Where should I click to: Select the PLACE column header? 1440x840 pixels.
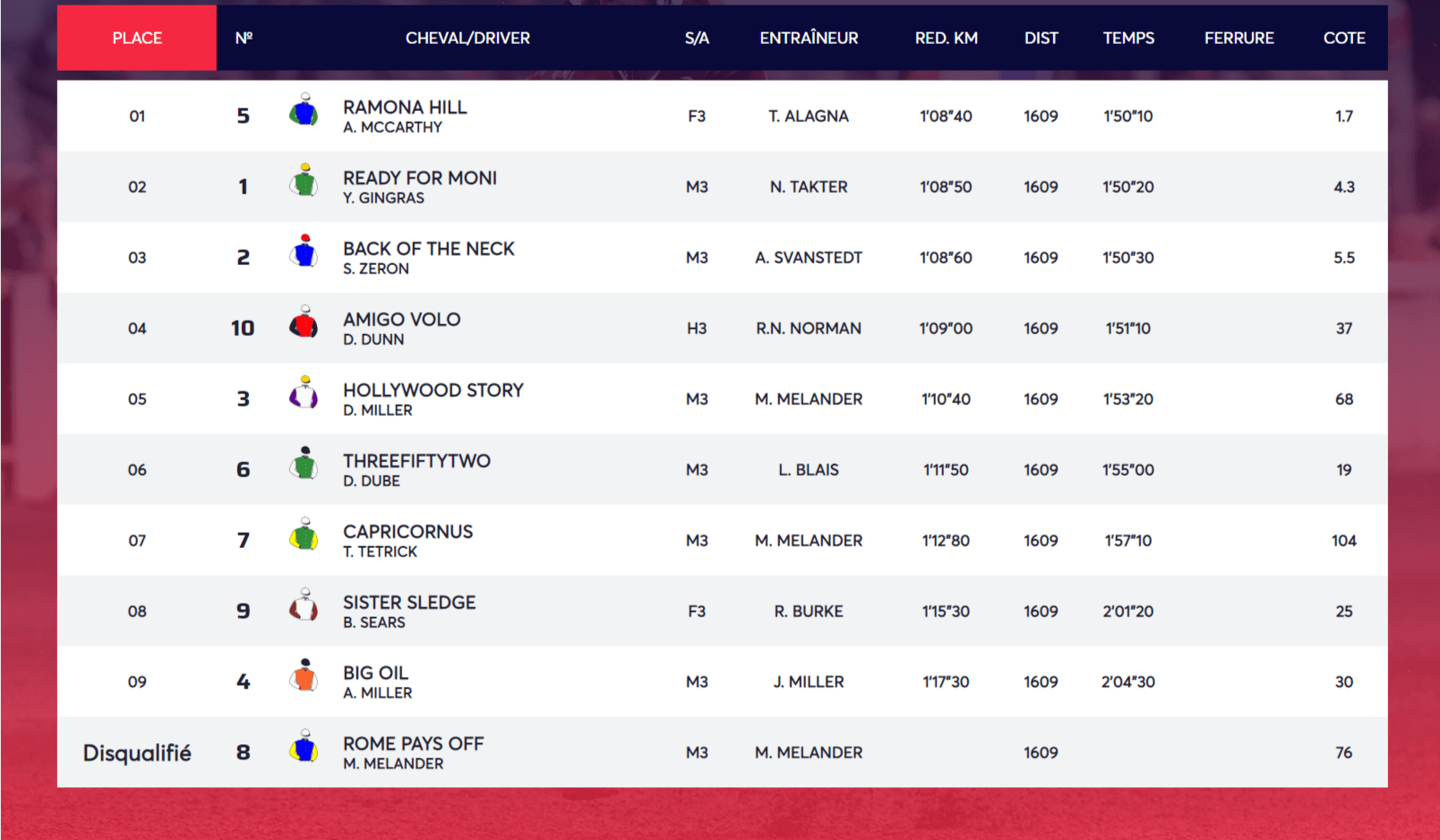pos(137,38)
